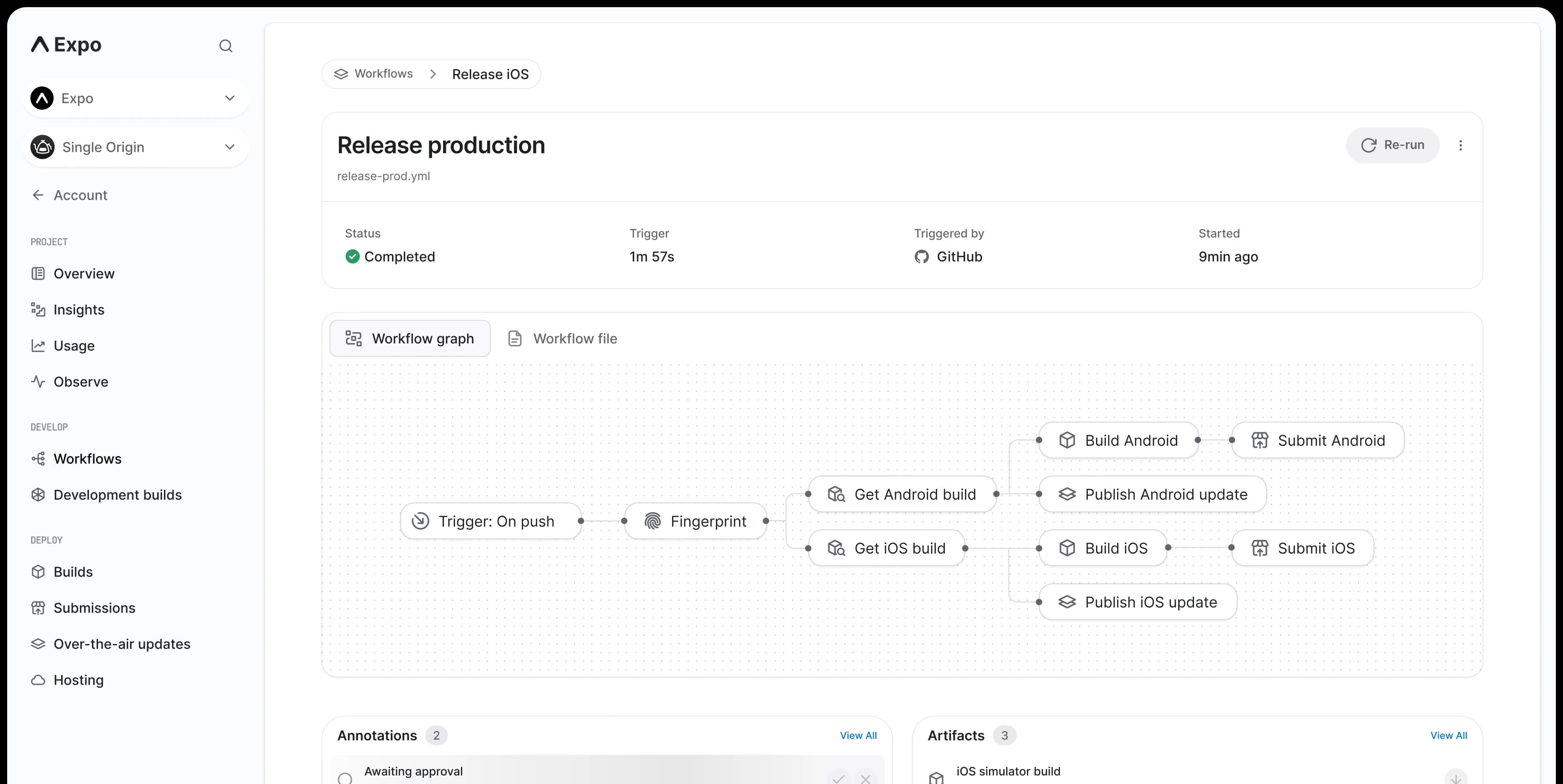Open the Build Android node
The height and width of the screenshot is (784, 1563).
pos(1118,441)
